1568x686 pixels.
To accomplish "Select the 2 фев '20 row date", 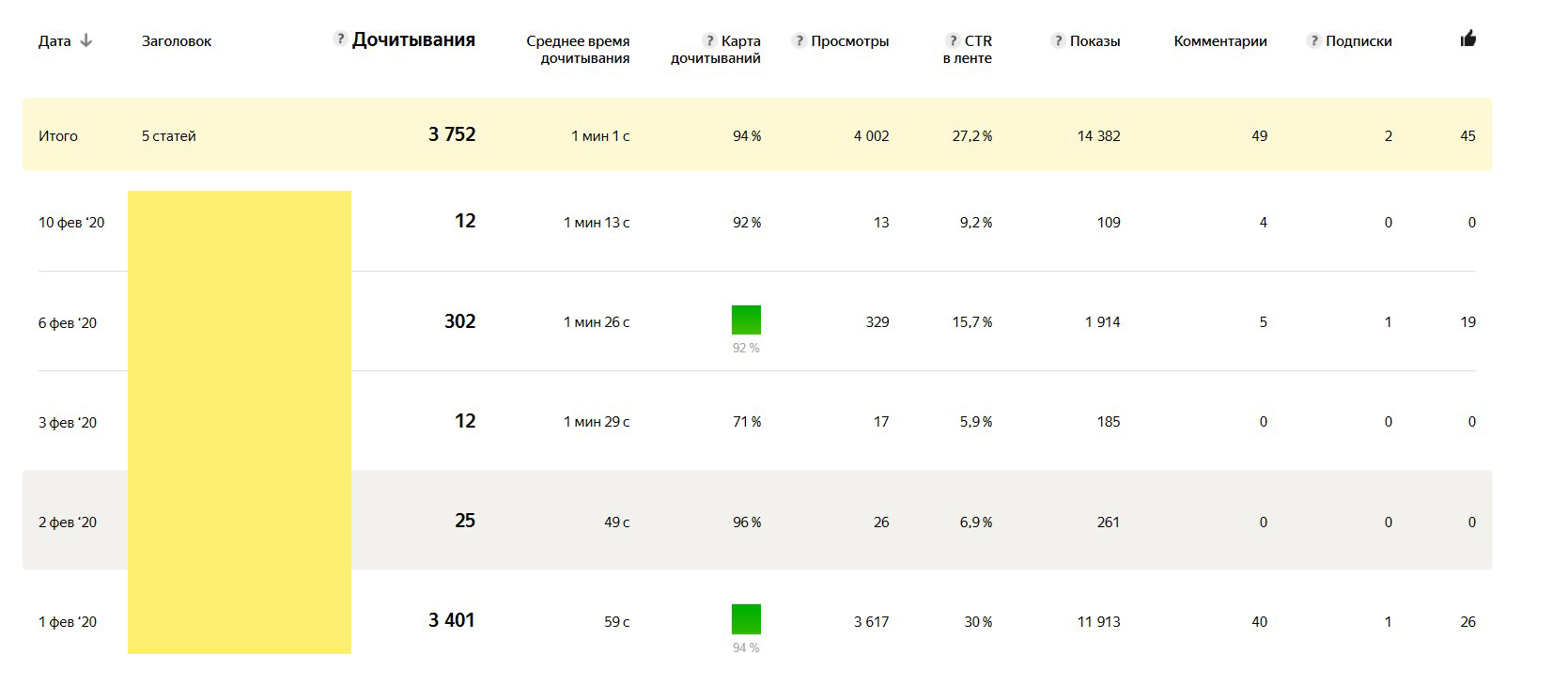I will point(68,522).
